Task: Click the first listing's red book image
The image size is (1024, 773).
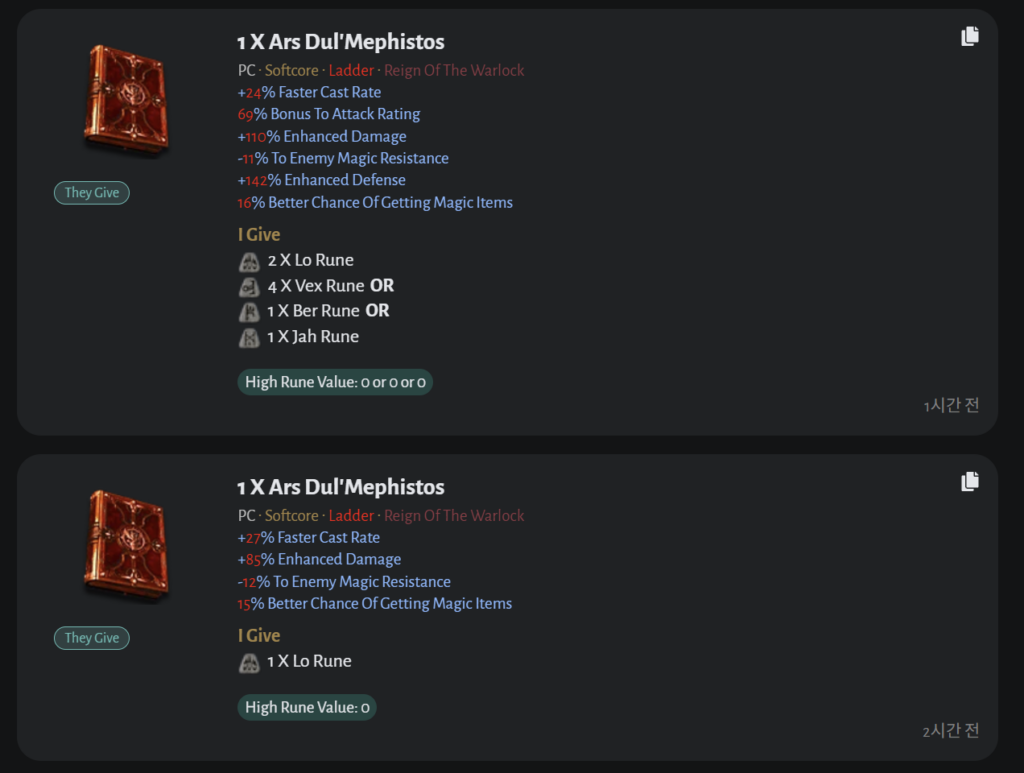Action: click(x=124, y=100)
